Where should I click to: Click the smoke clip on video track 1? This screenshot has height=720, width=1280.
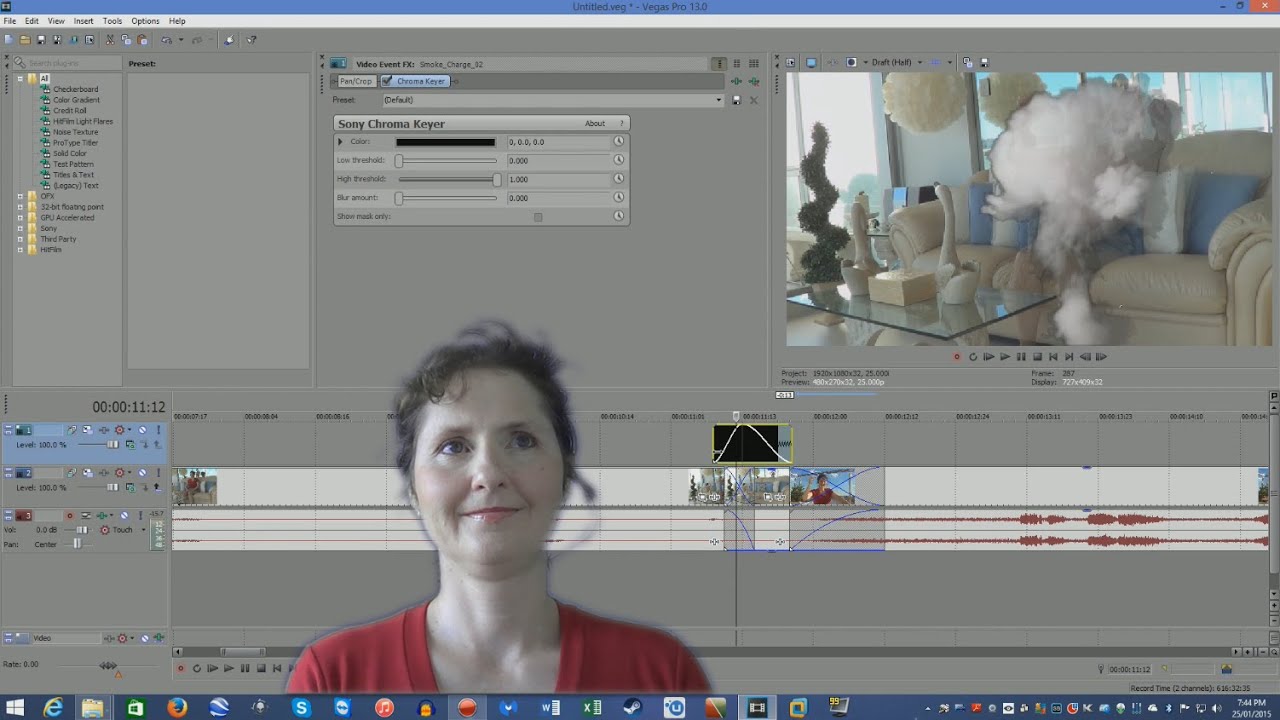coord(752,444)
